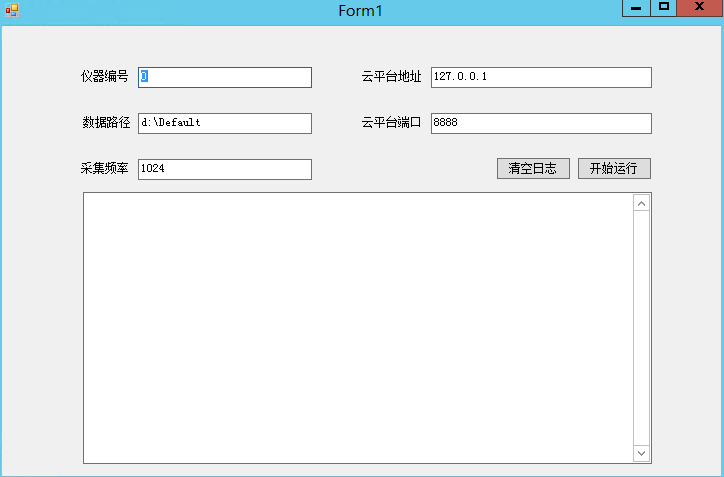Click the log area vertical scrollbar track

coord(642,328)
